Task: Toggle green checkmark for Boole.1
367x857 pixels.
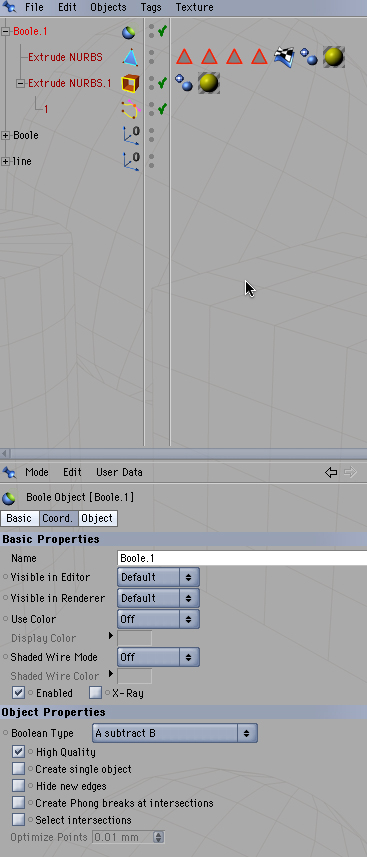Action: point(162,31)
